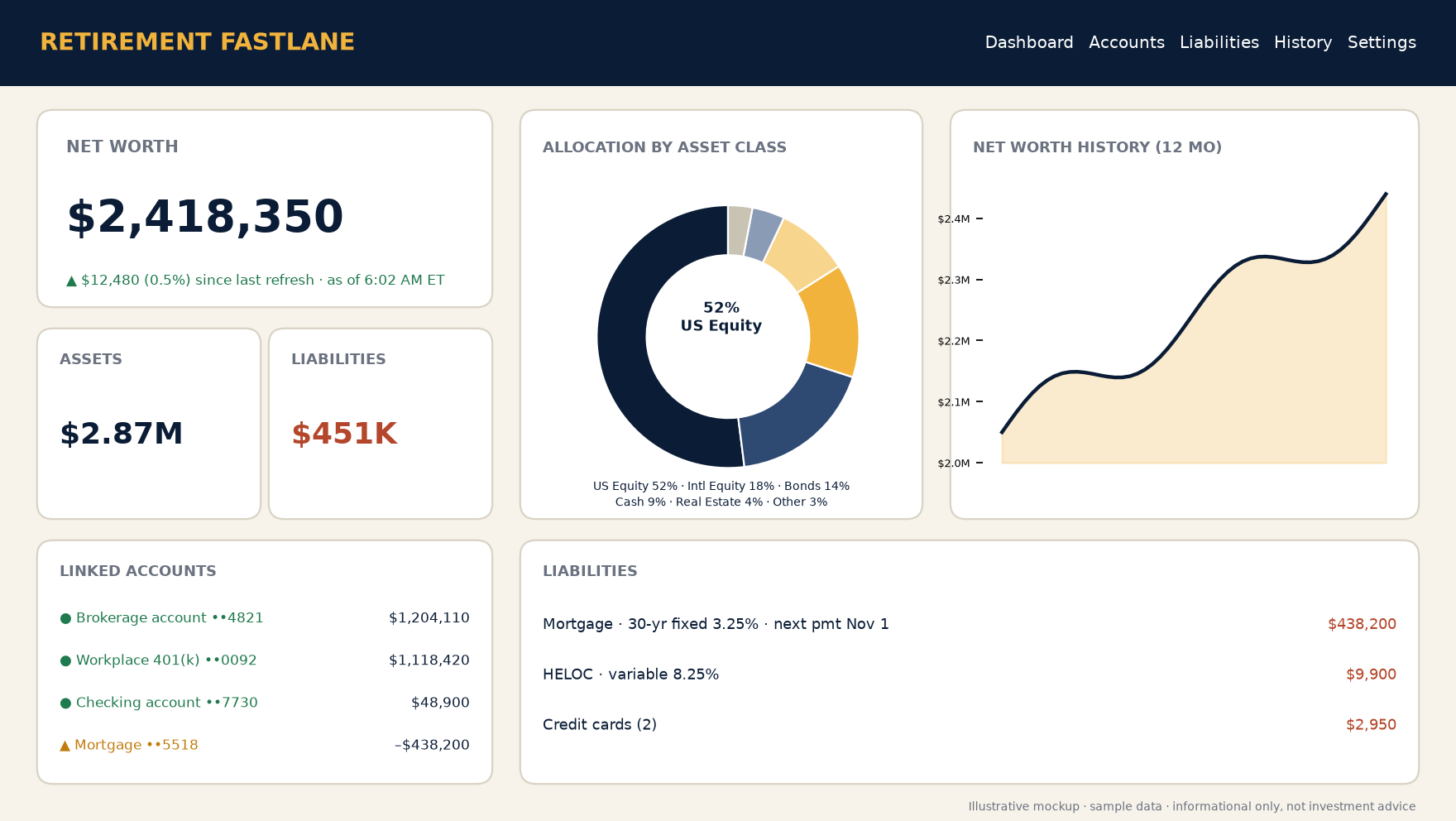Select the Credit cards (2) row

(x=970, y=725)
